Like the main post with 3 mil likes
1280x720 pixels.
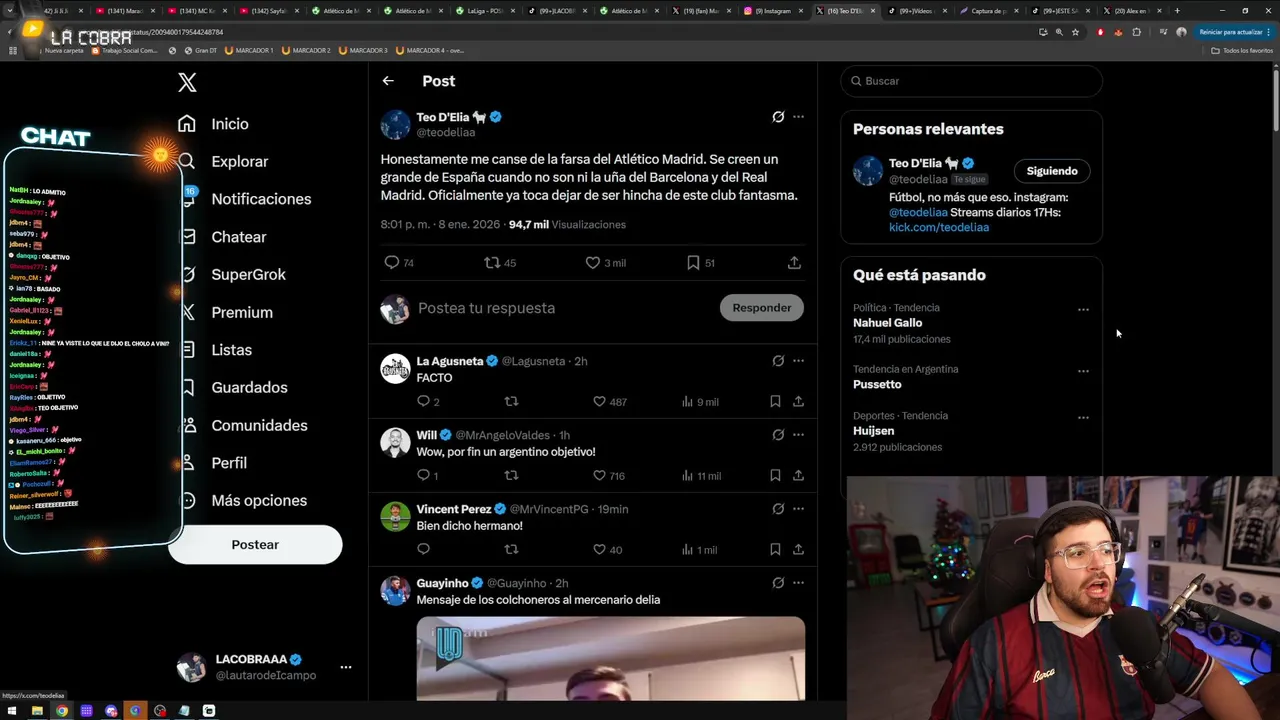point(606,263)
